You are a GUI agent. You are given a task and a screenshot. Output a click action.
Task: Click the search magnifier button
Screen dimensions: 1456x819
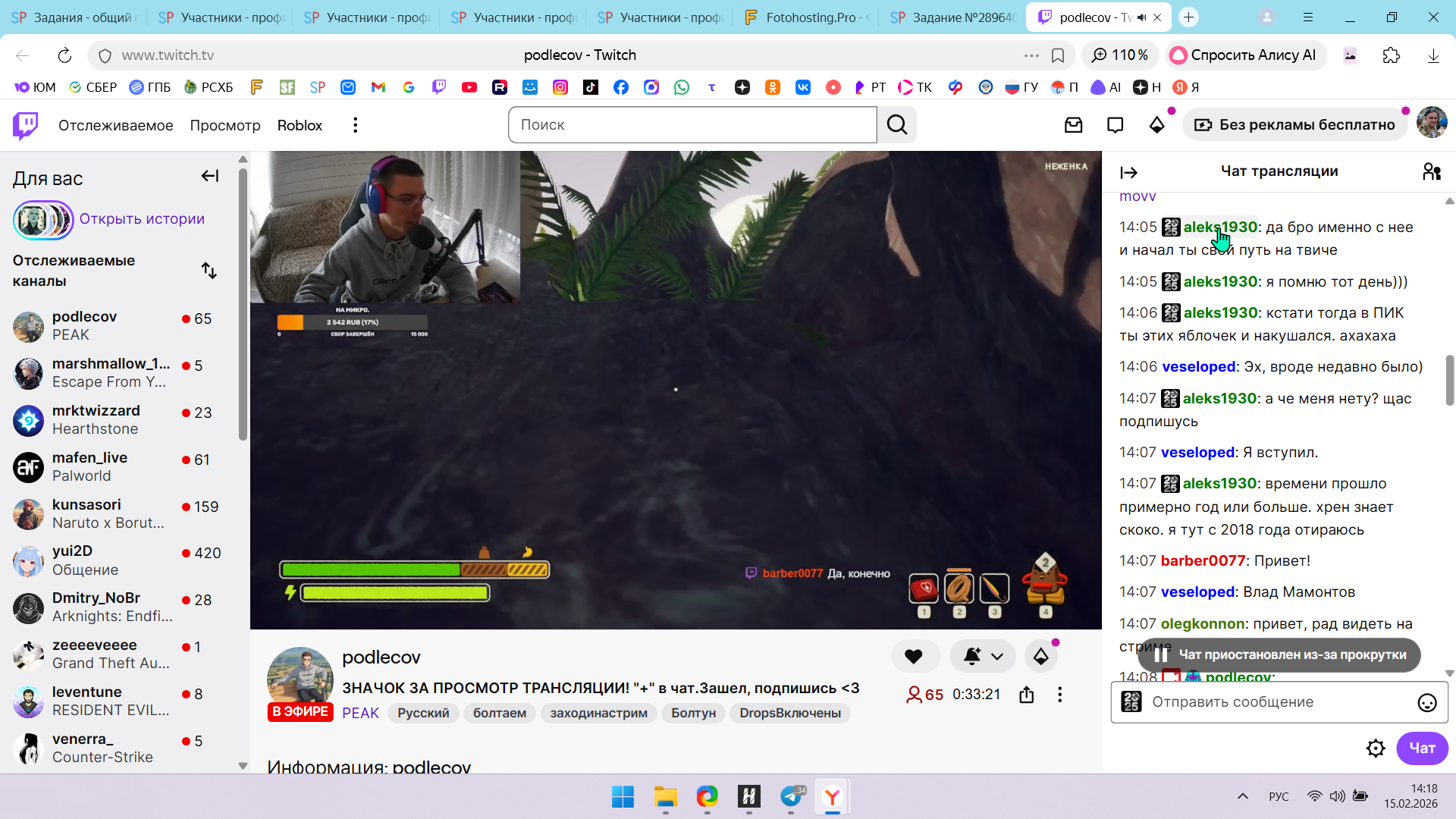point(897,125)
